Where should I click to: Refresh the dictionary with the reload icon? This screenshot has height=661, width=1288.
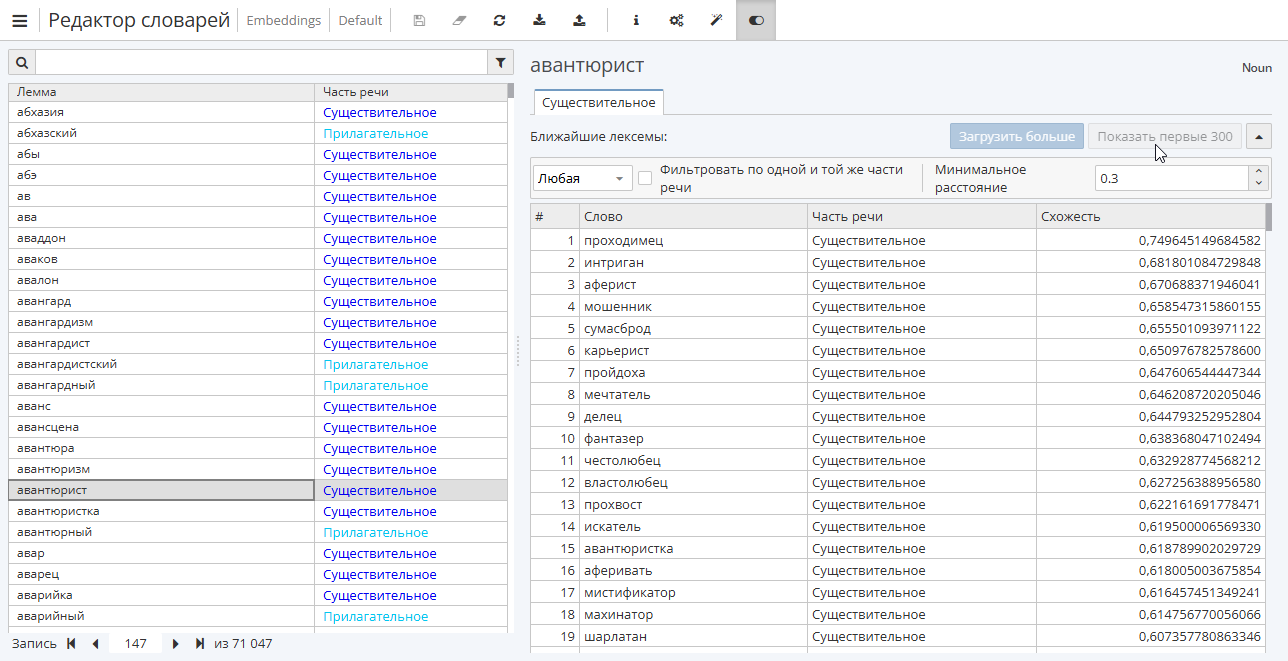click(x=499, y=20)
